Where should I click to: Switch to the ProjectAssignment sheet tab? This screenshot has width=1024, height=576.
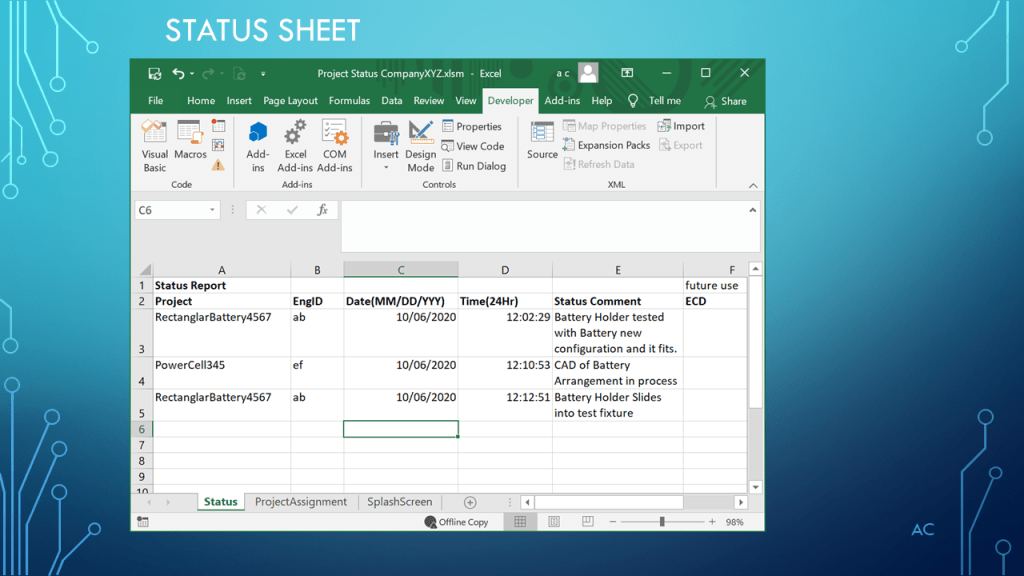tap(300, 502)
